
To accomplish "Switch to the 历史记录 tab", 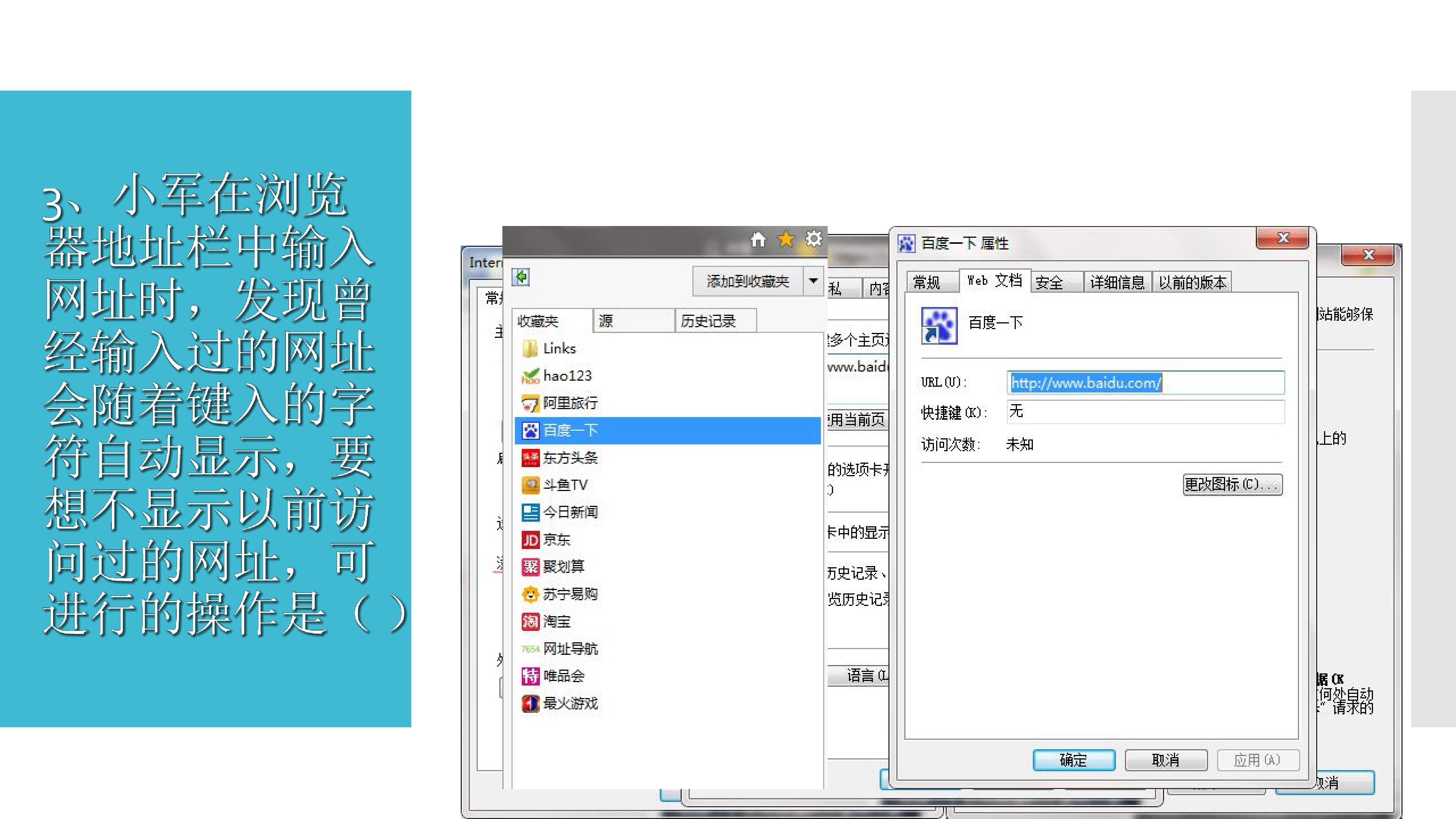I will click(x=715, y=320).
